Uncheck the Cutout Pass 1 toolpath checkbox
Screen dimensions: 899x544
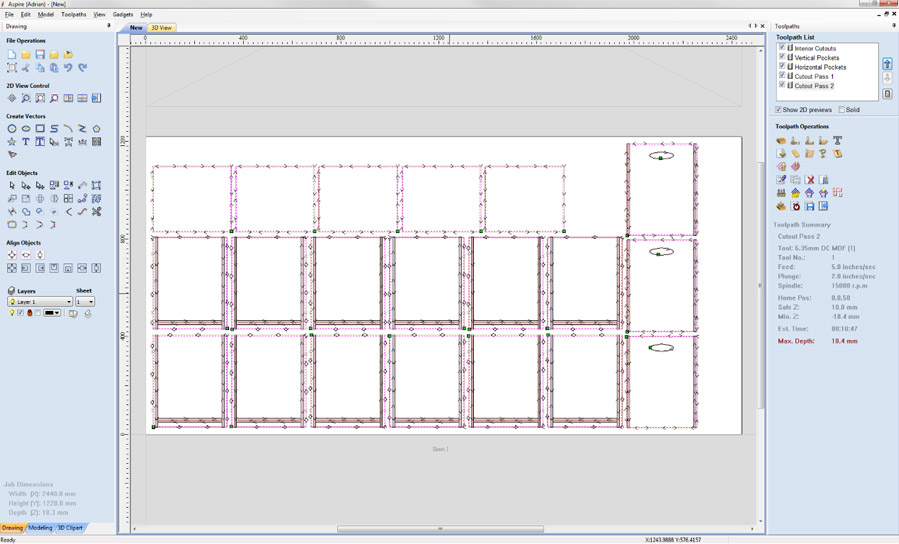pyautogui.click(x=781, y=75)
